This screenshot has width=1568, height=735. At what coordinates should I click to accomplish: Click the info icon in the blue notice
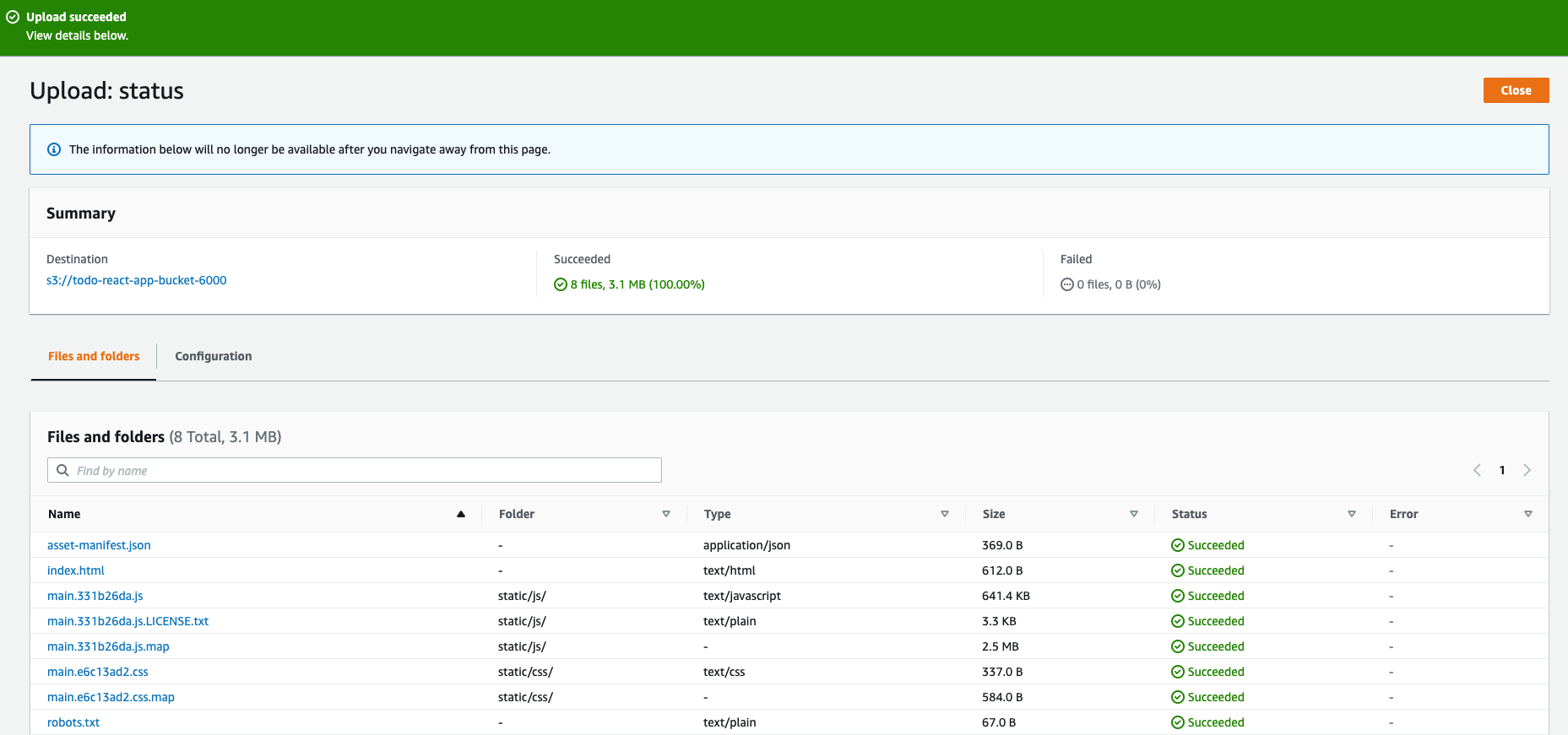54,149
